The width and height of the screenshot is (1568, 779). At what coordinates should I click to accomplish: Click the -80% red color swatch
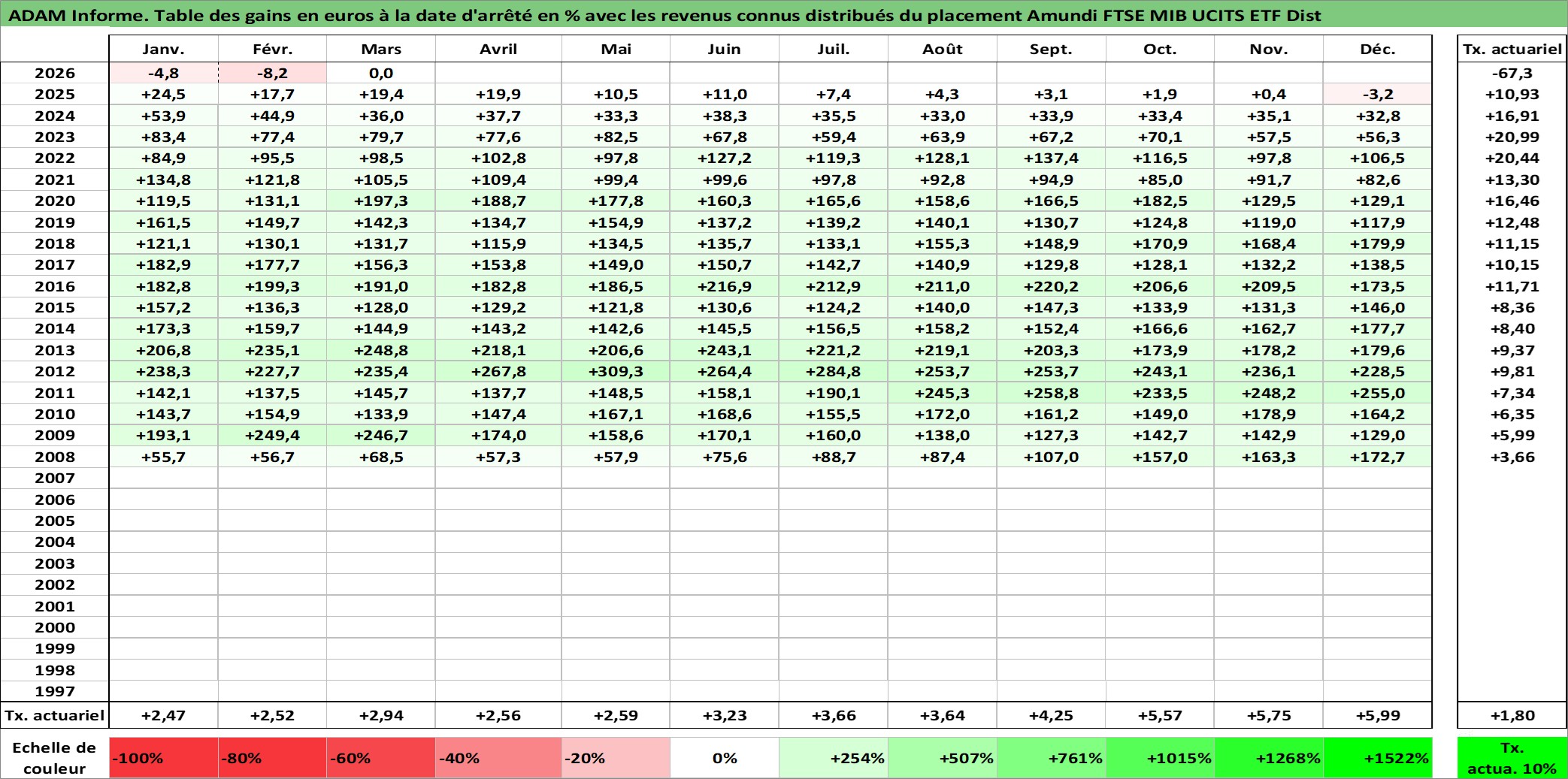(x=272, y=758)
